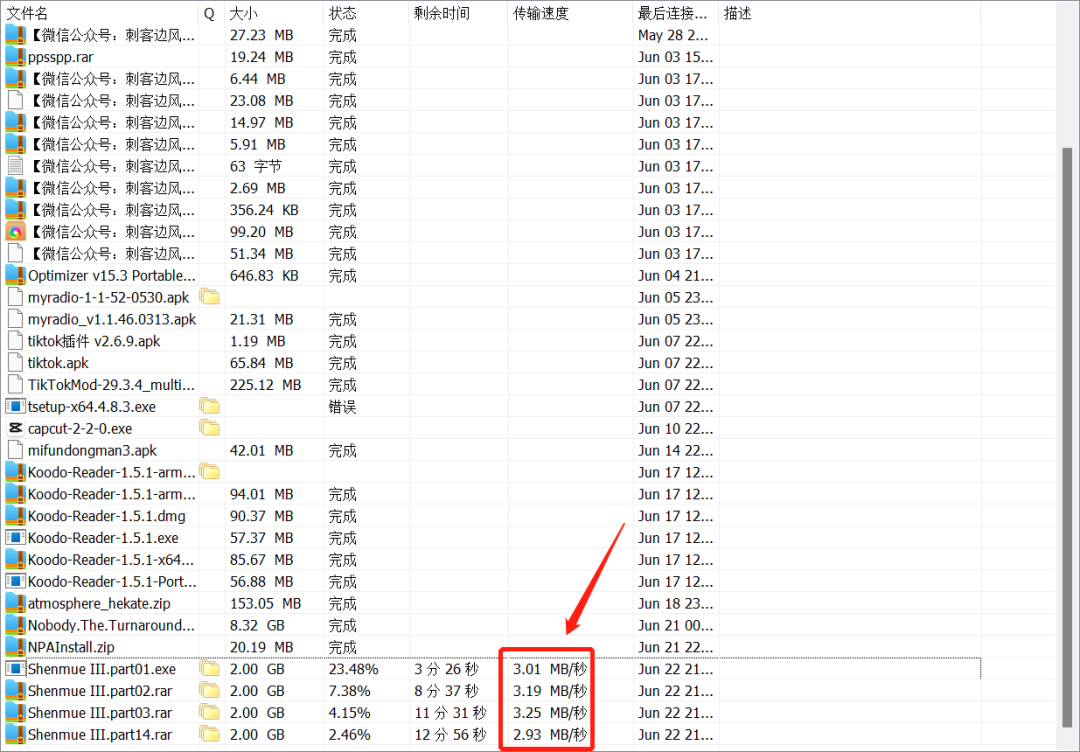The height and width of the screenshot is (752, 1080).
Task: Select the Koodo-Reader-1.5.1.dmg file name
Action: 106,516
